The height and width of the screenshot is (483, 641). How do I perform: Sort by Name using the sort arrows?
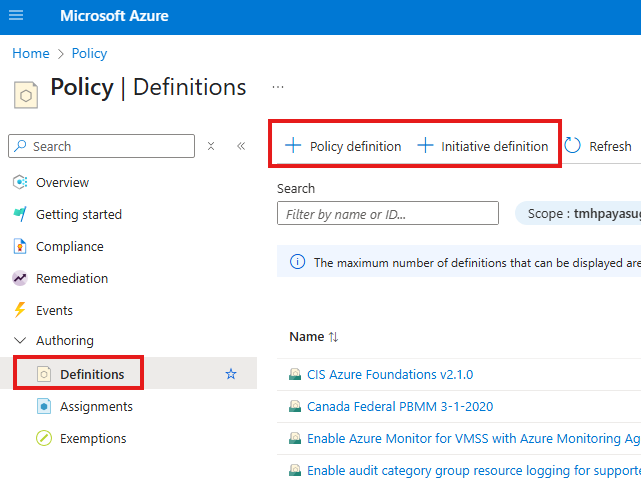[x=334, y=337]
